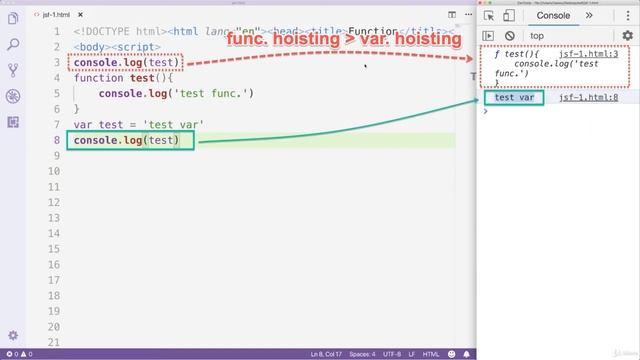
Task: Show the console sidebar
Action: click(x=488, y=36)
